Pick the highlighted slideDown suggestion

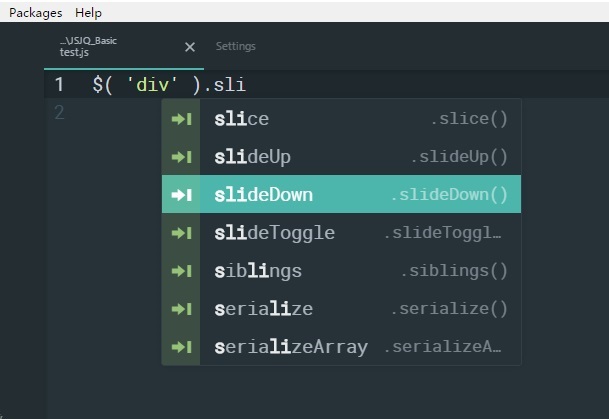[x=341, y=194]
